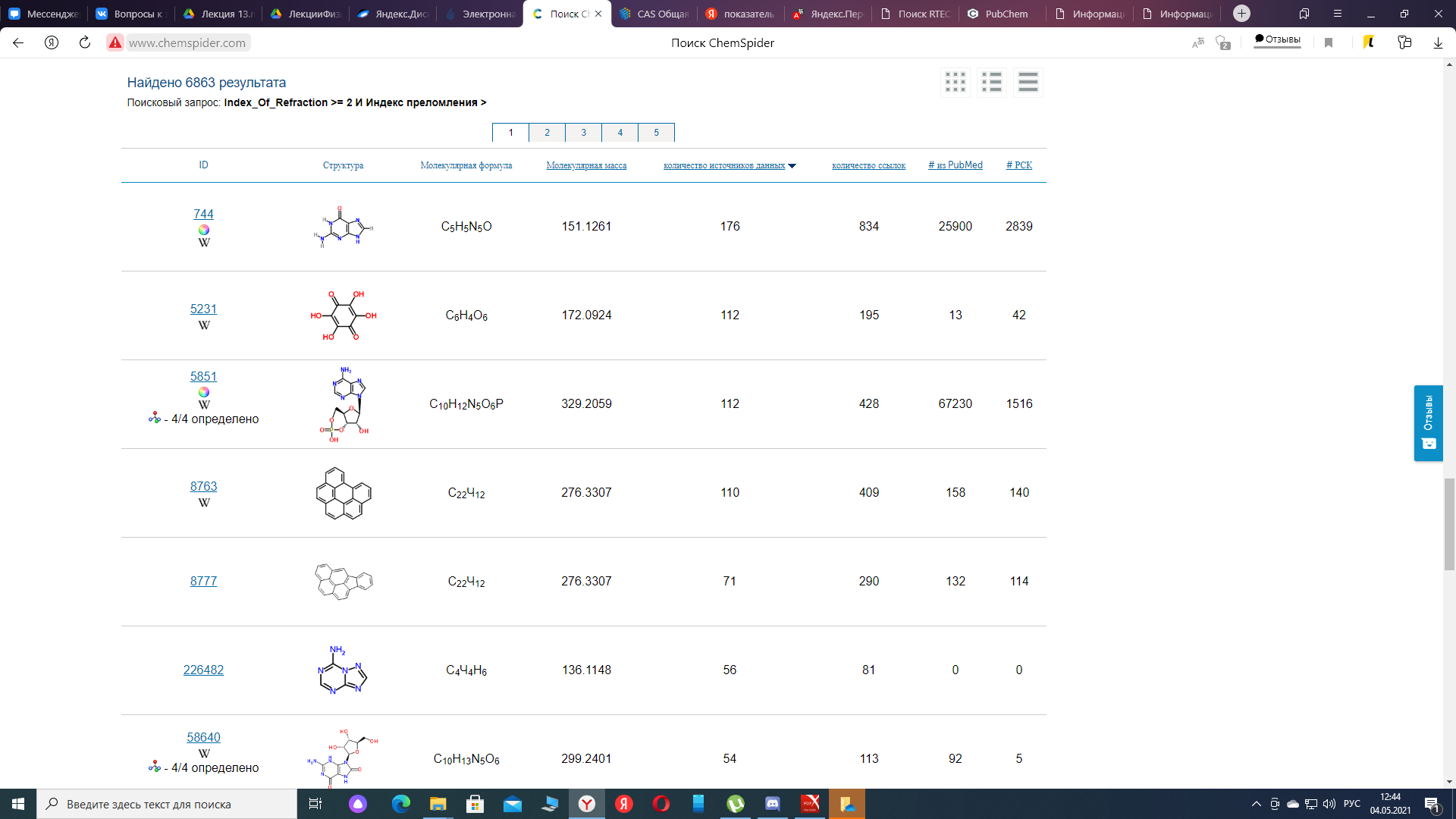Sort table by количество ссылок
The image size is (1456, 819).
pos(868,165)
